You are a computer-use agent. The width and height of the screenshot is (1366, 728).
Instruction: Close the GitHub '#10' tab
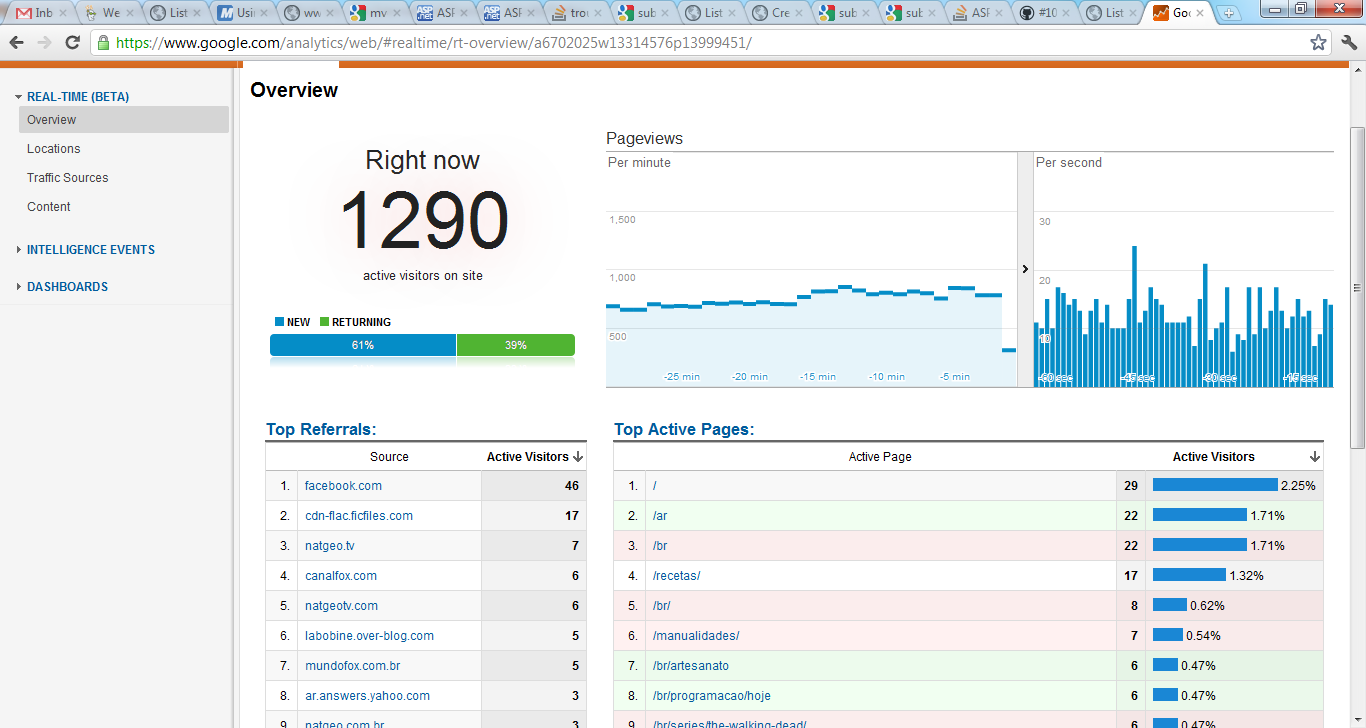click(1066, 13)
